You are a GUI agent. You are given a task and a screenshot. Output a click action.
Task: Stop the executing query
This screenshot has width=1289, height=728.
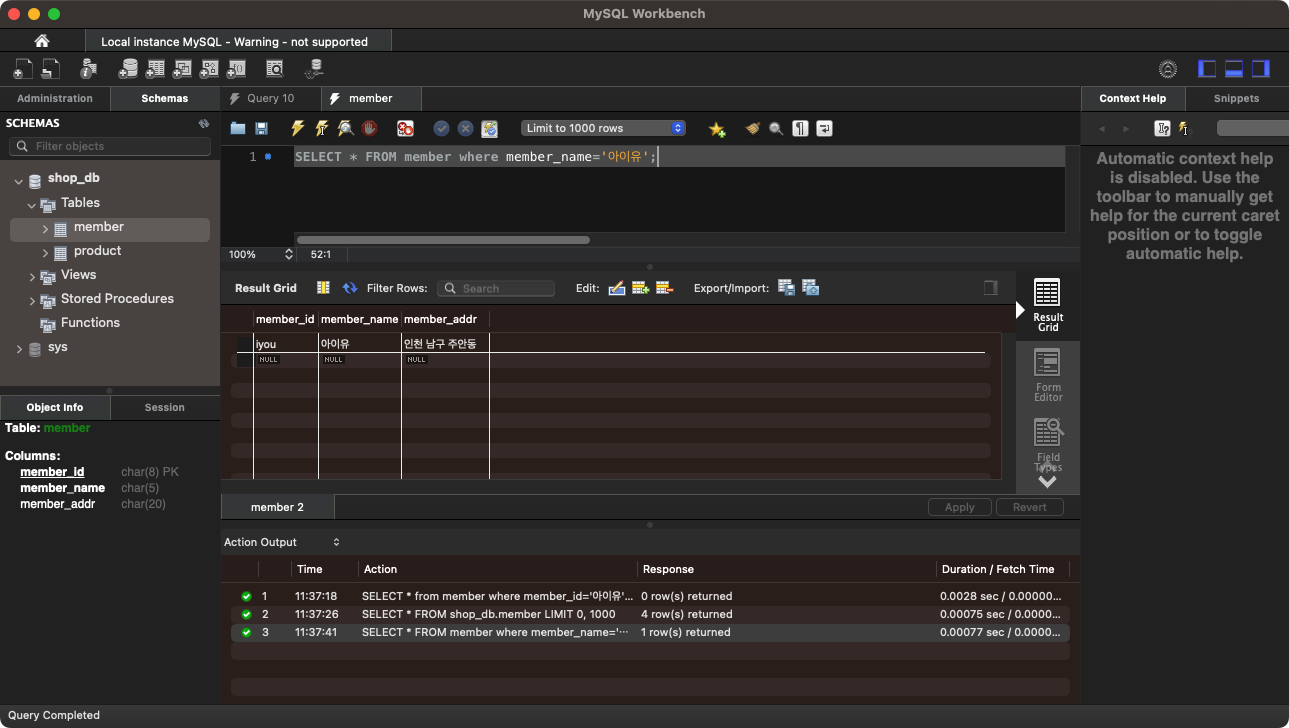pyautogui.click(x=369, y=128)
